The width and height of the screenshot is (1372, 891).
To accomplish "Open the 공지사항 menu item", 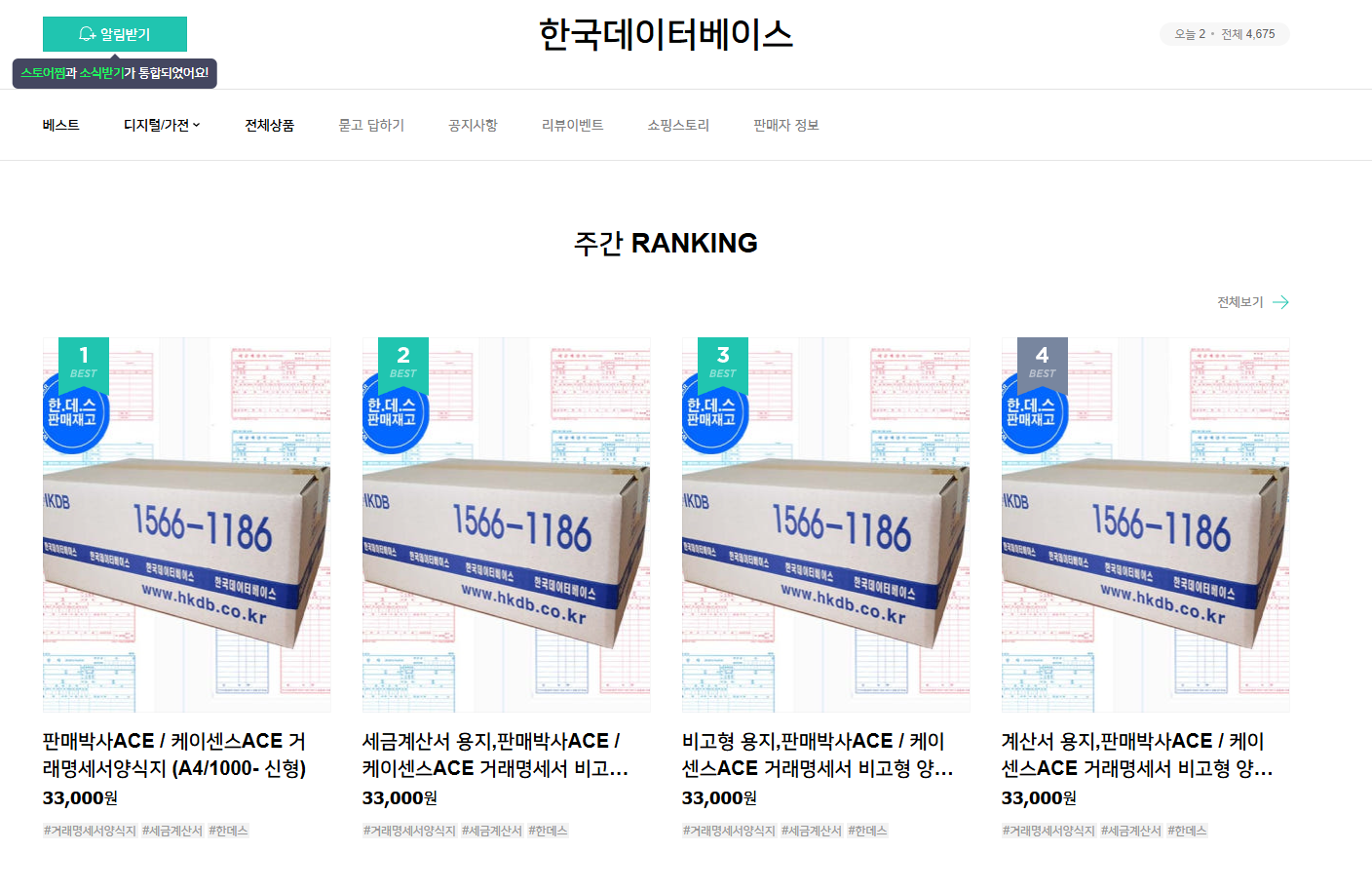I will 473,125.
